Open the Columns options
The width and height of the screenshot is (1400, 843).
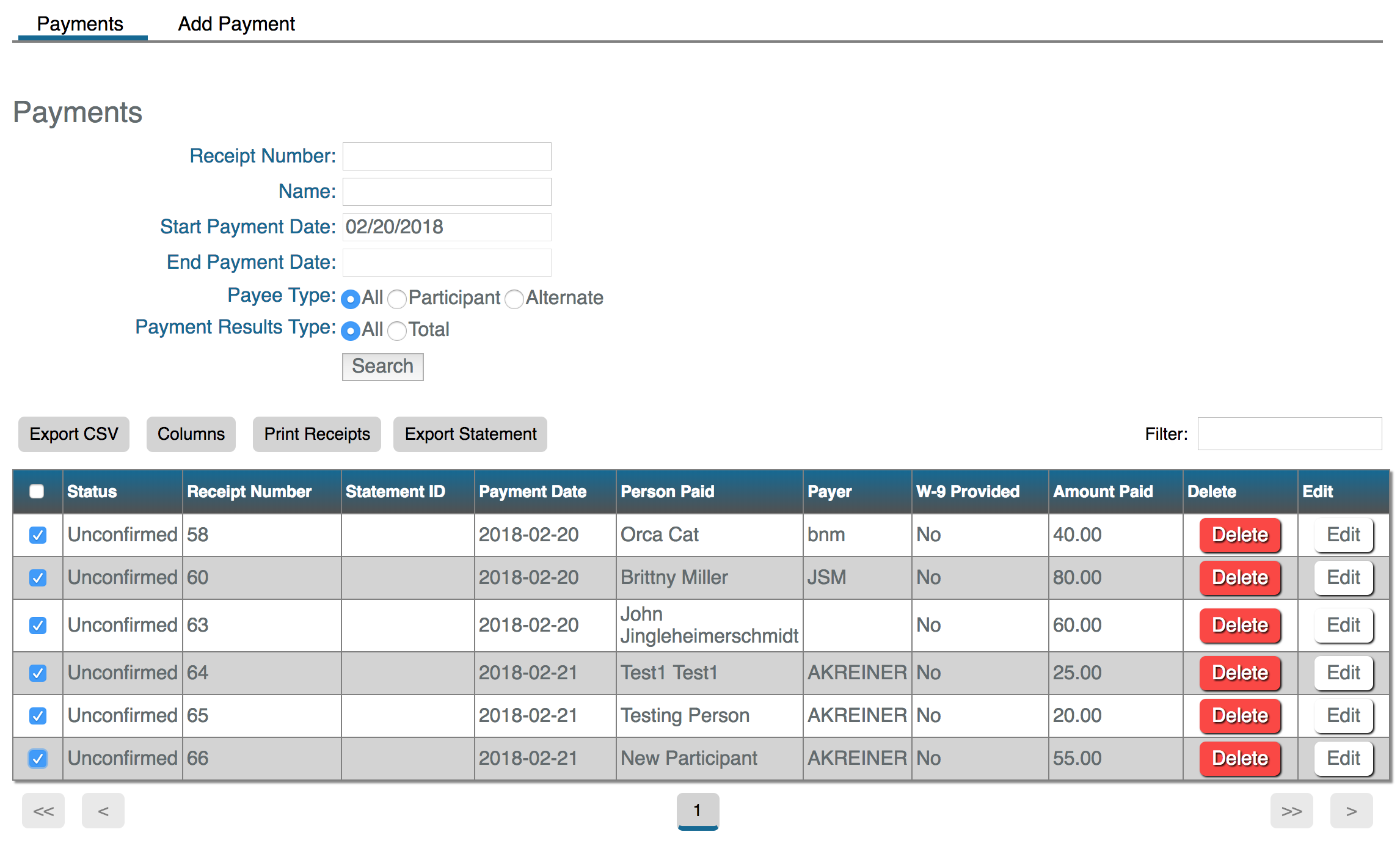click(191, 434)
